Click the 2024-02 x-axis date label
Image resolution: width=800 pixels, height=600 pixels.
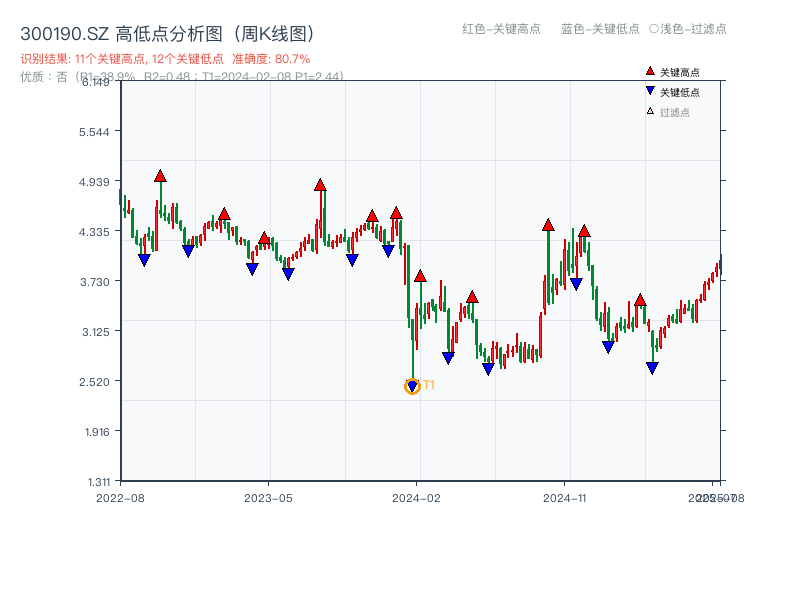pos(416,498)
